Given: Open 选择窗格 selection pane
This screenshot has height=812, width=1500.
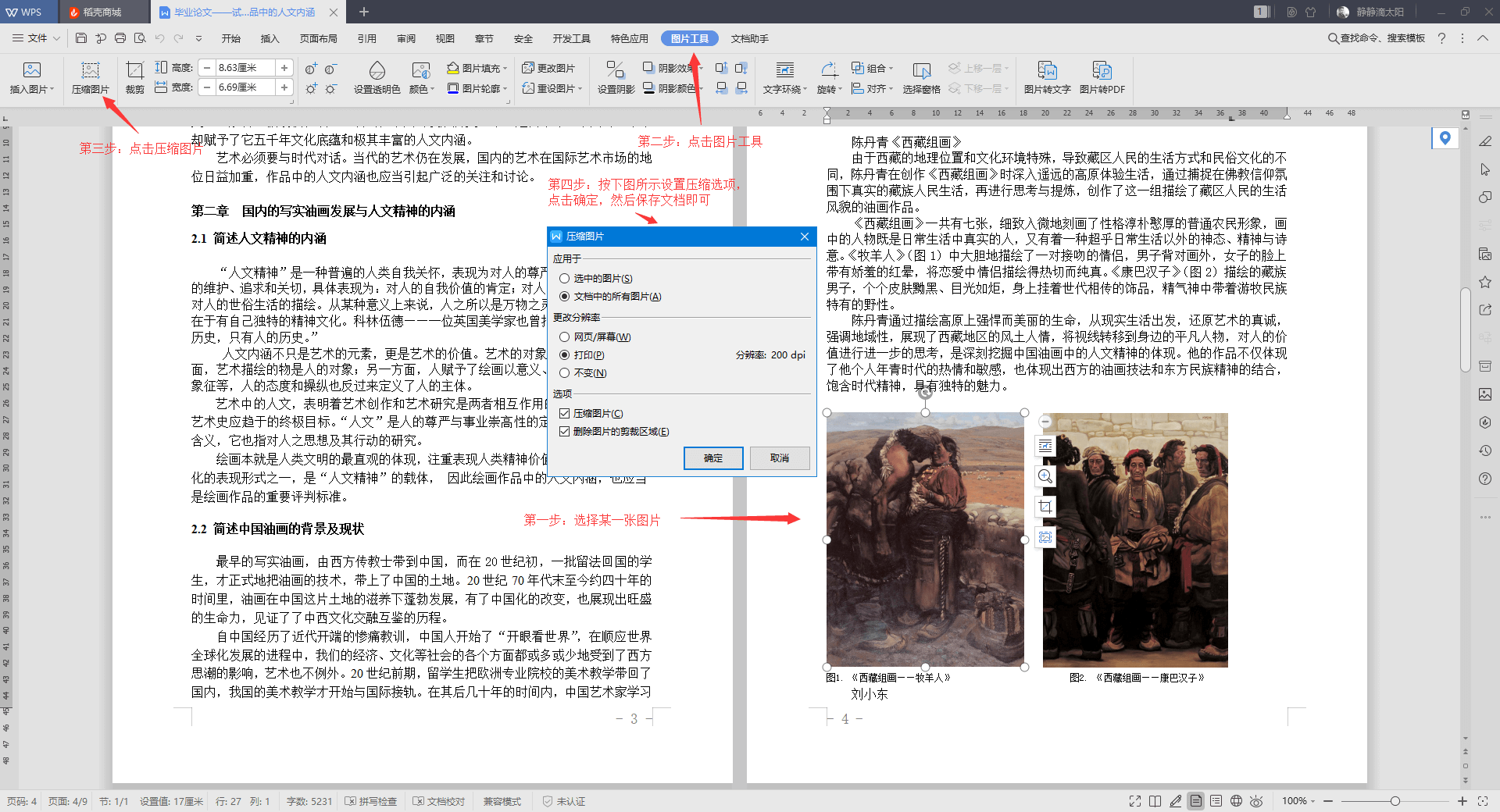Looking at the screenshot, I should coord(922,78).
